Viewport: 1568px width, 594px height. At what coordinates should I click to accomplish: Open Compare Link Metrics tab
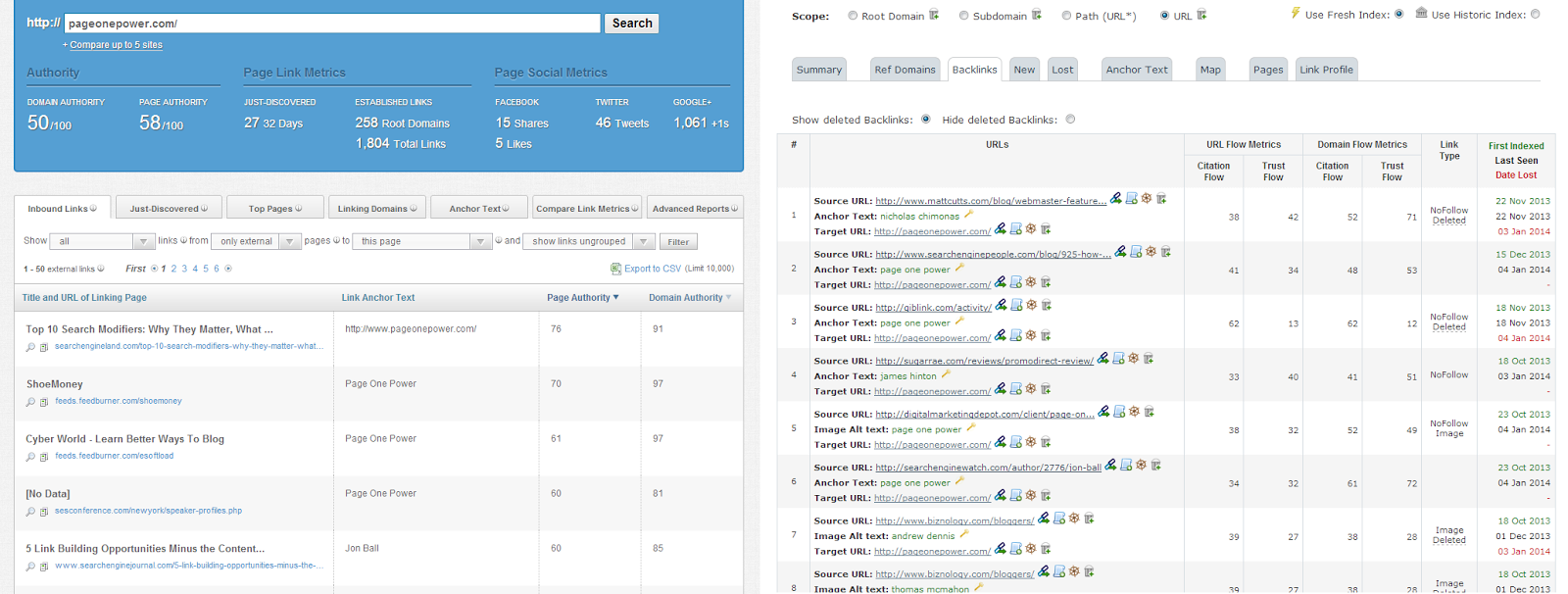pos(587,209)
